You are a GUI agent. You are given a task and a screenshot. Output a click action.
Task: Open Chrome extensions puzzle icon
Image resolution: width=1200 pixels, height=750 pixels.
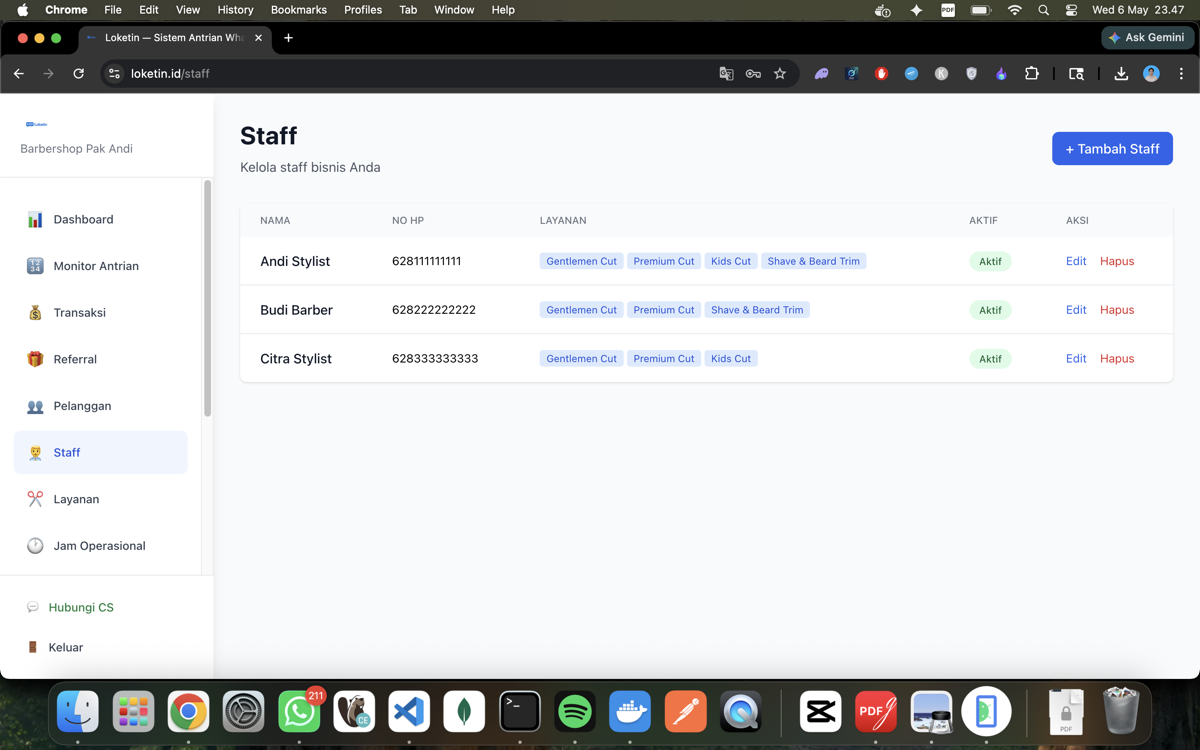click(1032, 73)
